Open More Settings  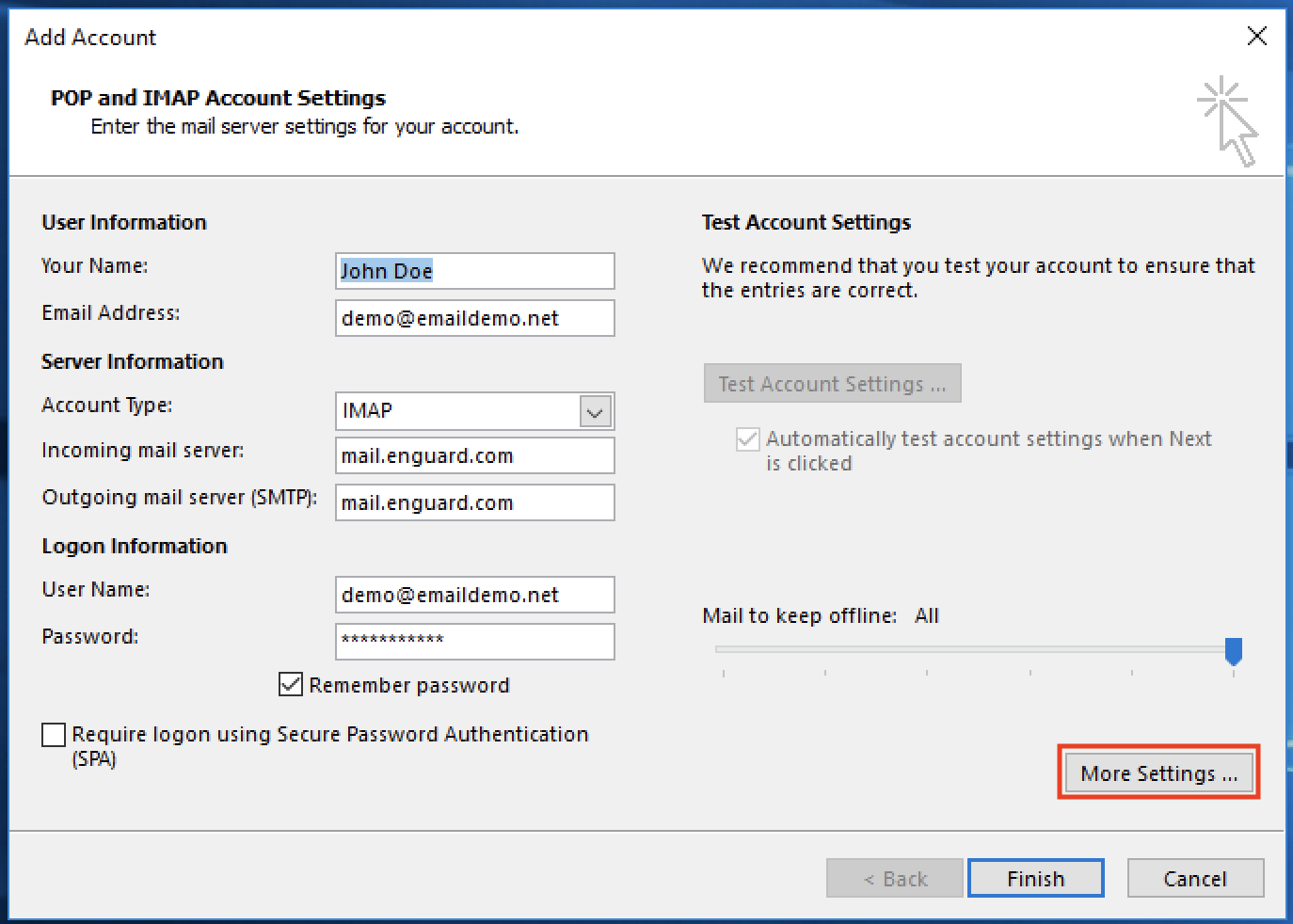click(1158, 773)
